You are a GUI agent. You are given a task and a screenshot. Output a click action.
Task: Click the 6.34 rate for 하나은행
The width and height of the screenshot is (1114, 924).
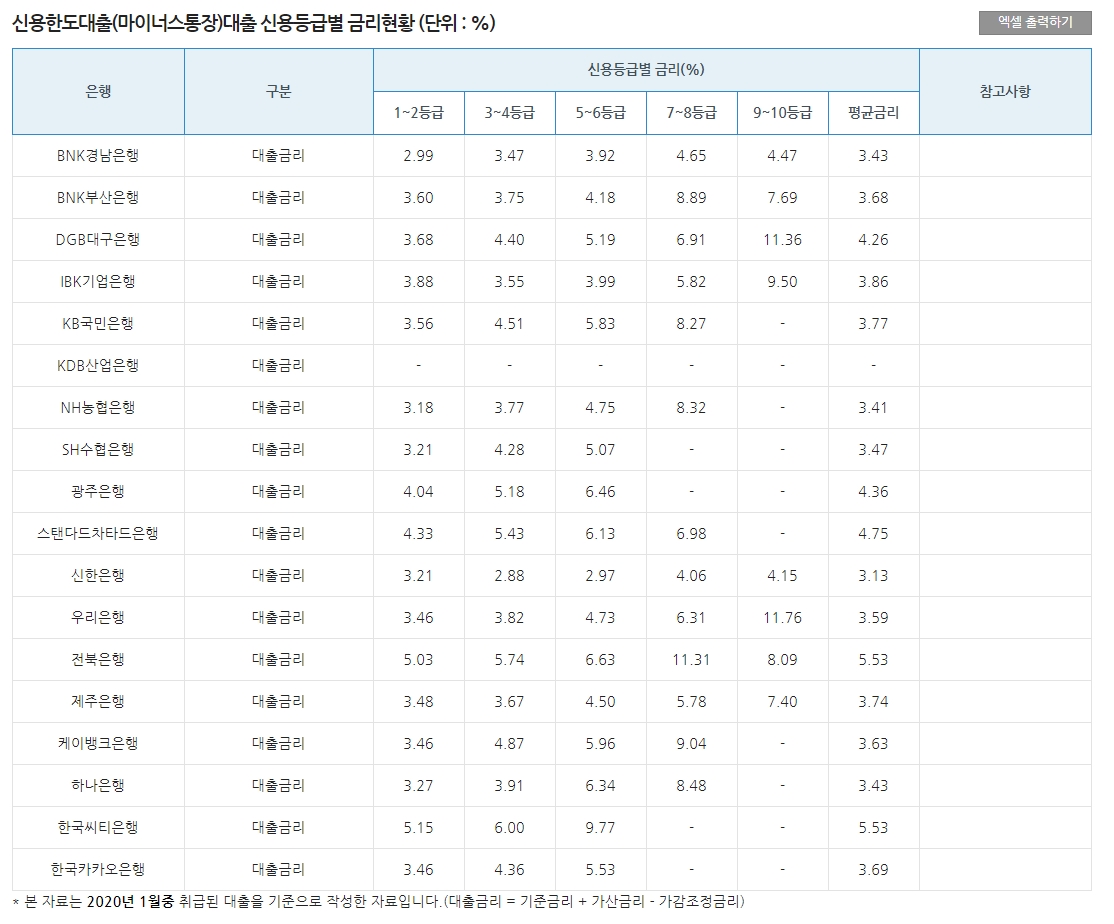coord(600,784)
